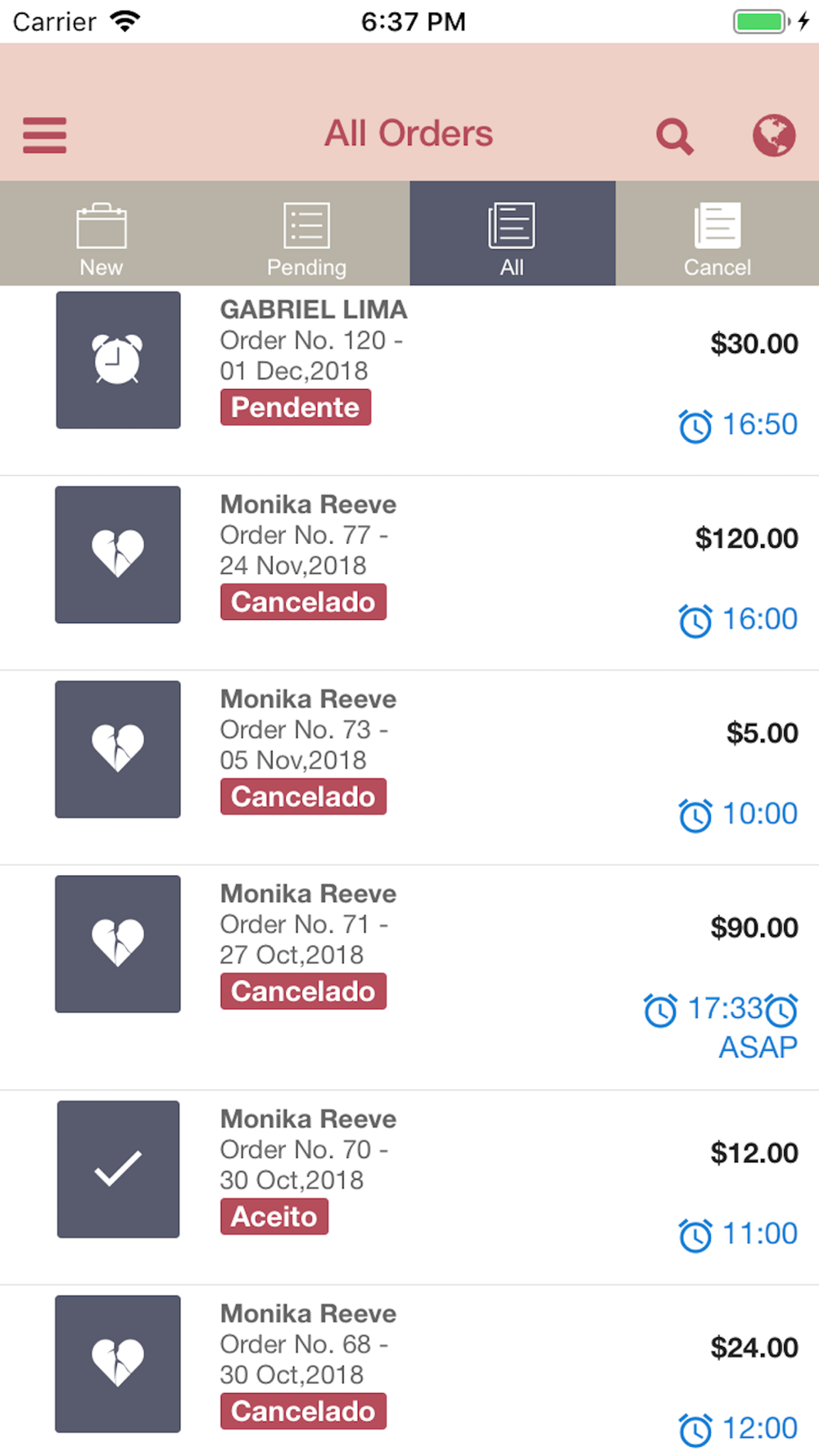
Task: Tap the search magnifier icon
Action: [675, 136]
